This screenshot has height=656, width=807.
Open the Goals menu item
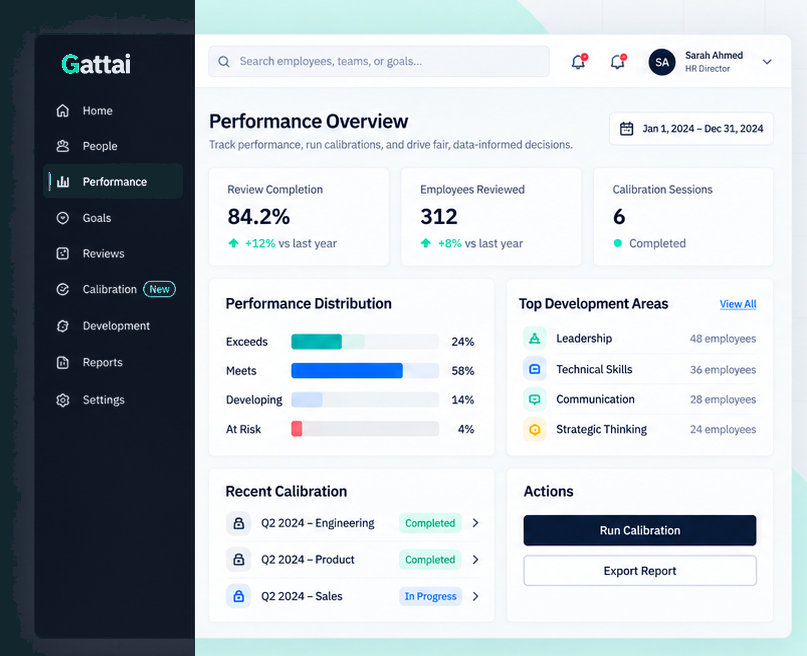[113, 218]
